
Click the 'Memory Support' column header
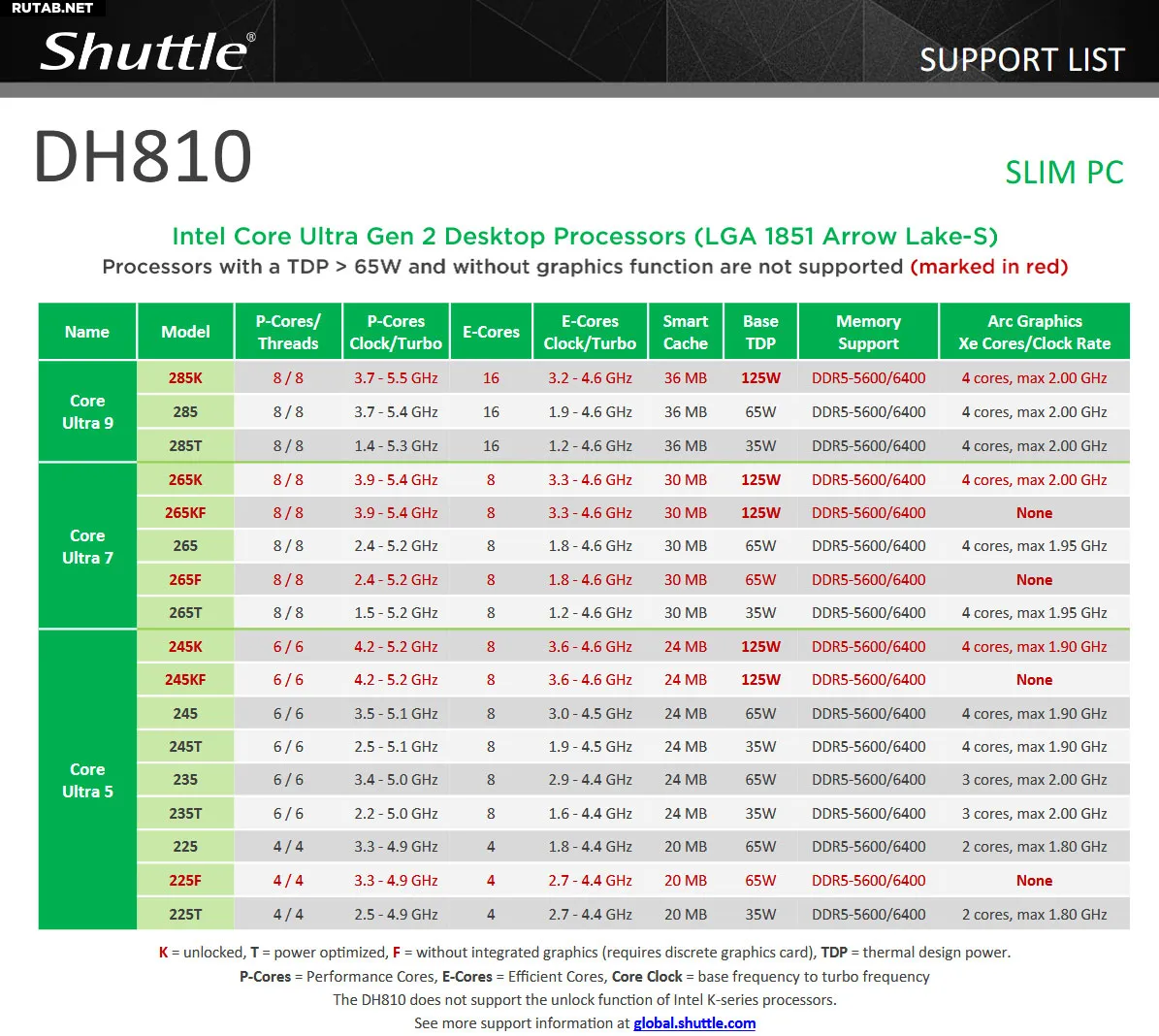868,332
